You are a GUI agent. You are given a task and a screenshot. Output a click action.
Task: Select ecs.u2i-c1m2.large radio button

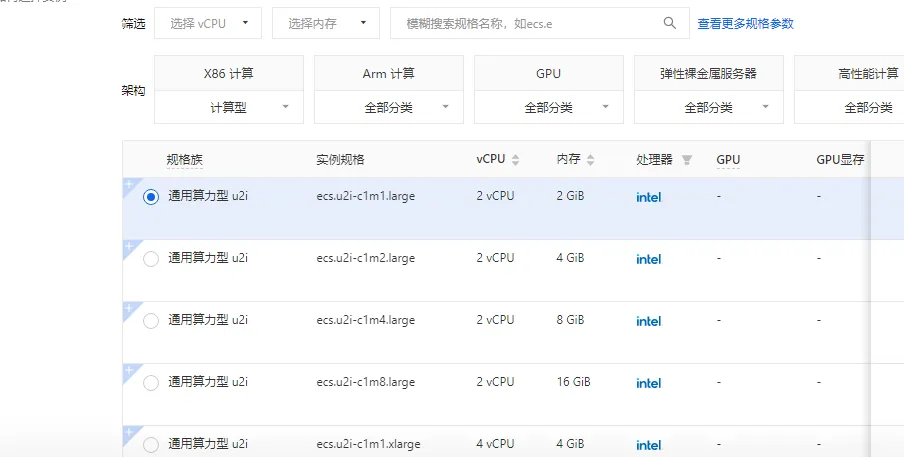(x=150, y=259)
